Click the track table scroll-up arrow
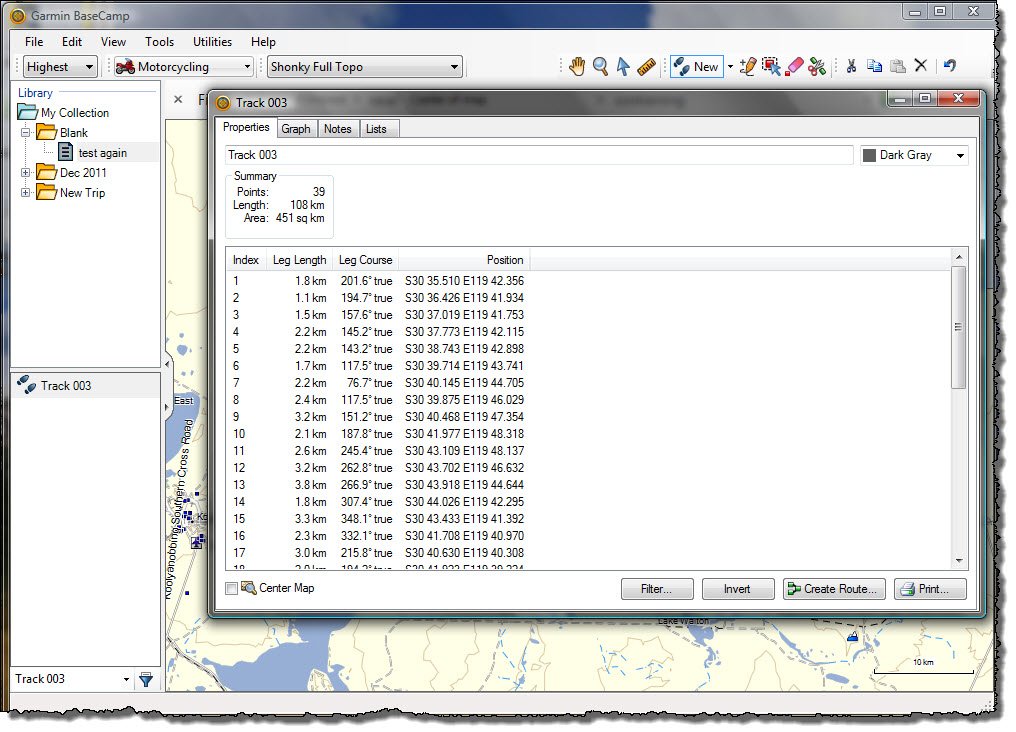 959,258
